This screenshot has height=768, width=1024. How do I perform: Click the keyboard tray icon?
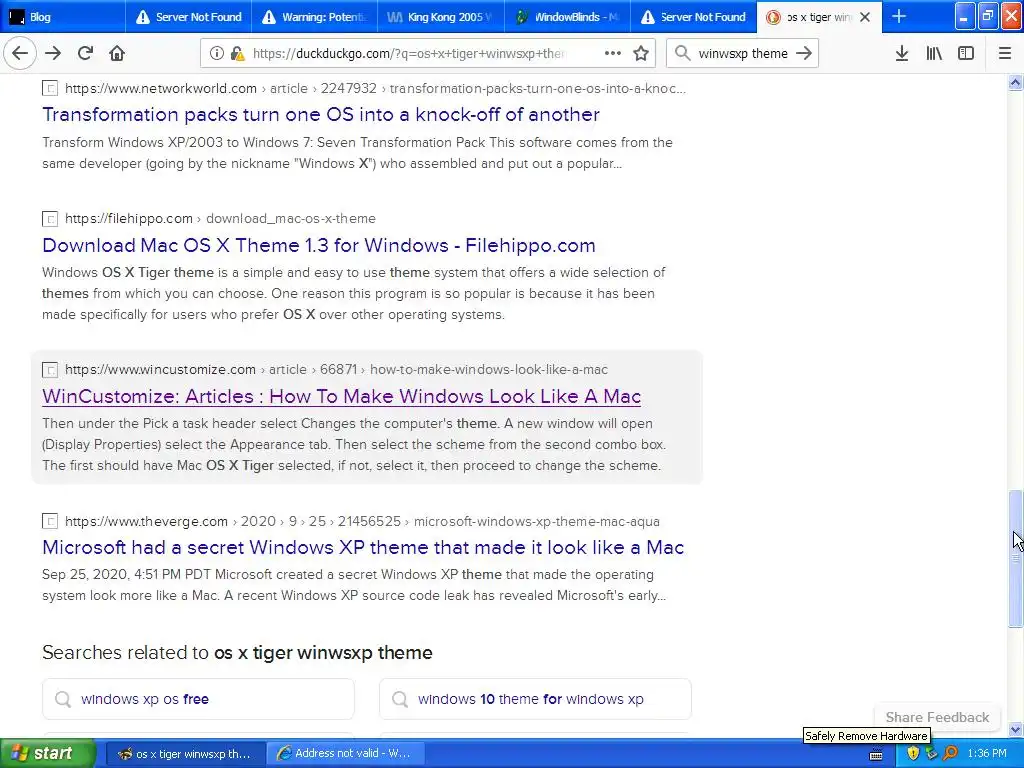pyautogui.click(x=876, y=754)
